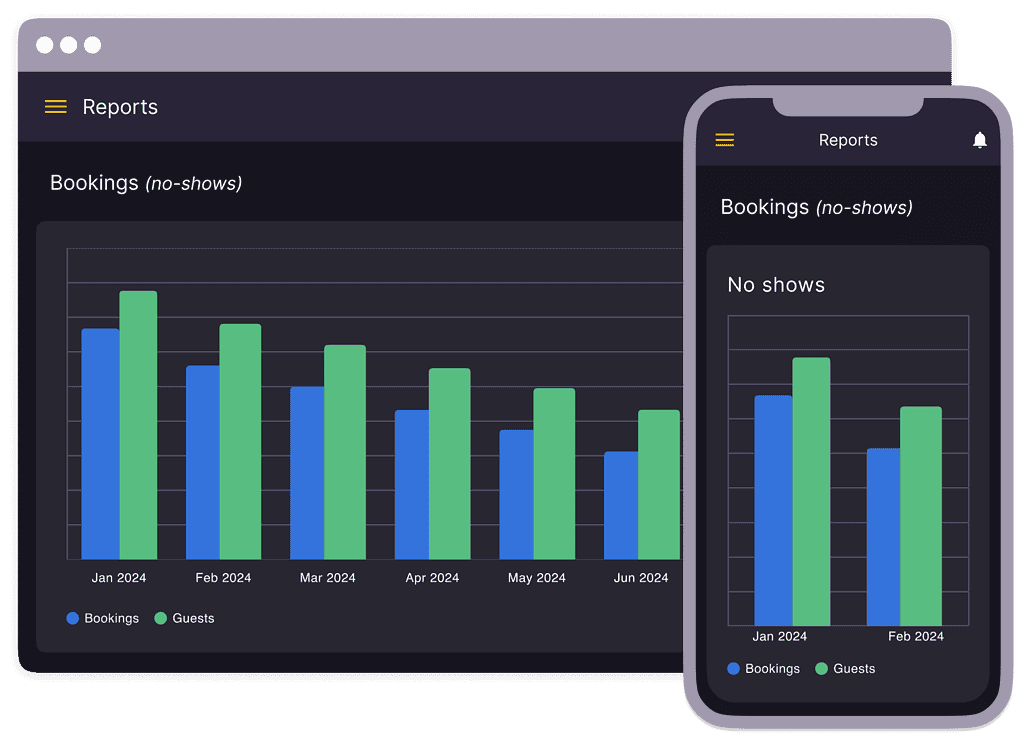Toggle the Bookings legend in the phone chart

[763, 668]
